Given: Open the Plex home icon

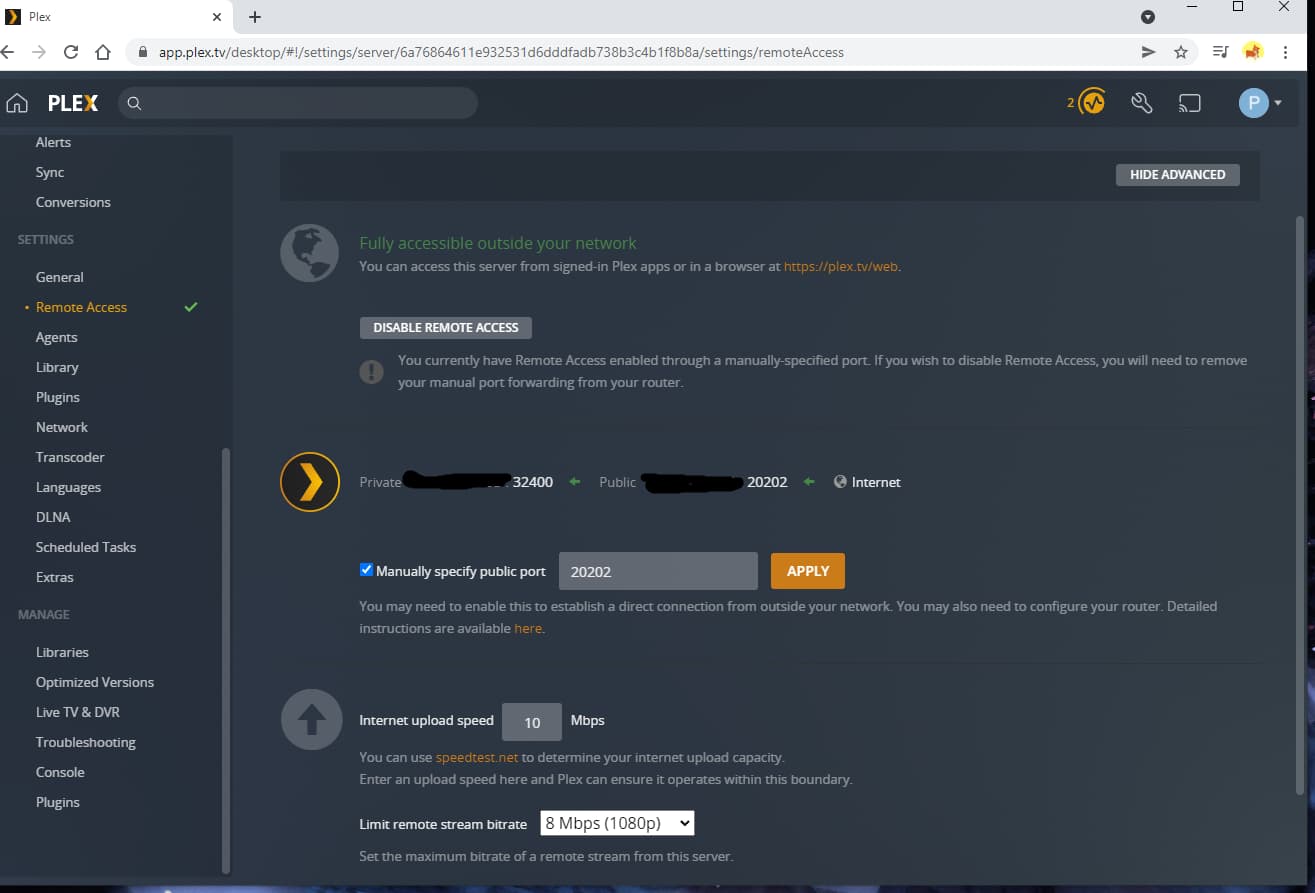Looking at the screenshot, I should point(17,103).
